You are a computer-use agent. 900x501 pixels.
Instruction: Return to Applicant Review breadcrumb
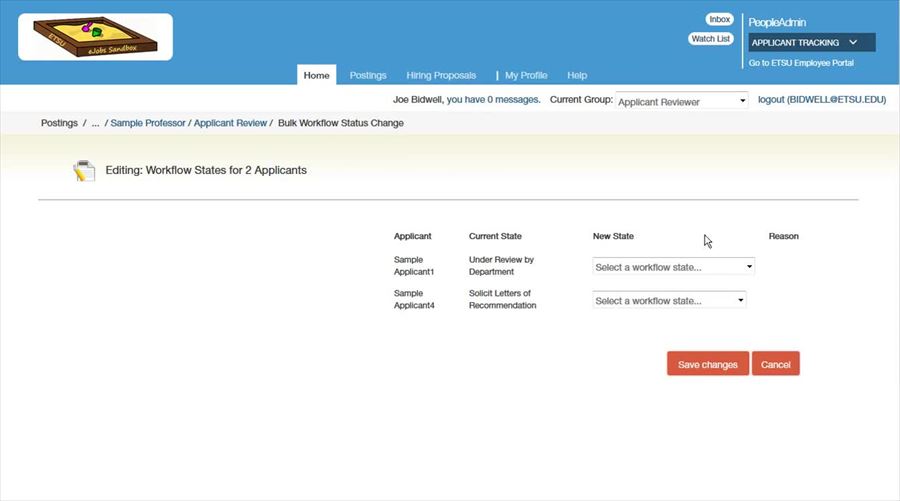[230, 123]
